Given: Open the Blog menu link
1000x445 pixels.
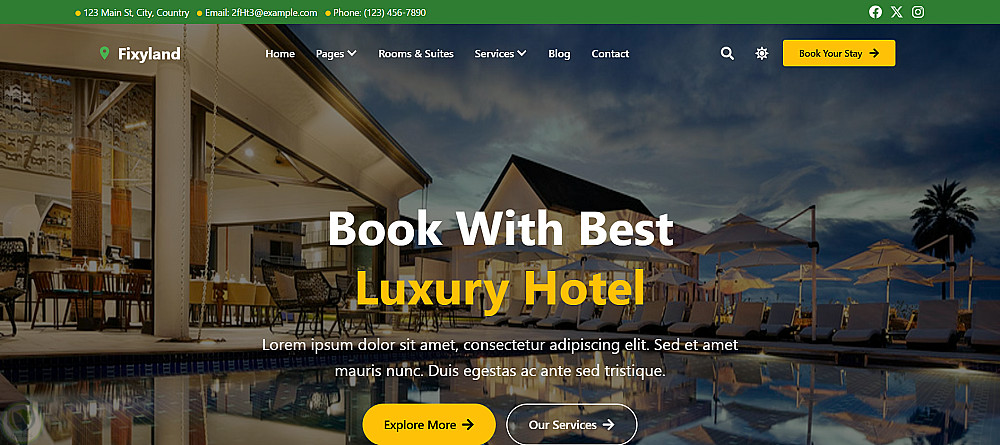Looking at the screenshot, I should click(x=559, y=54).
